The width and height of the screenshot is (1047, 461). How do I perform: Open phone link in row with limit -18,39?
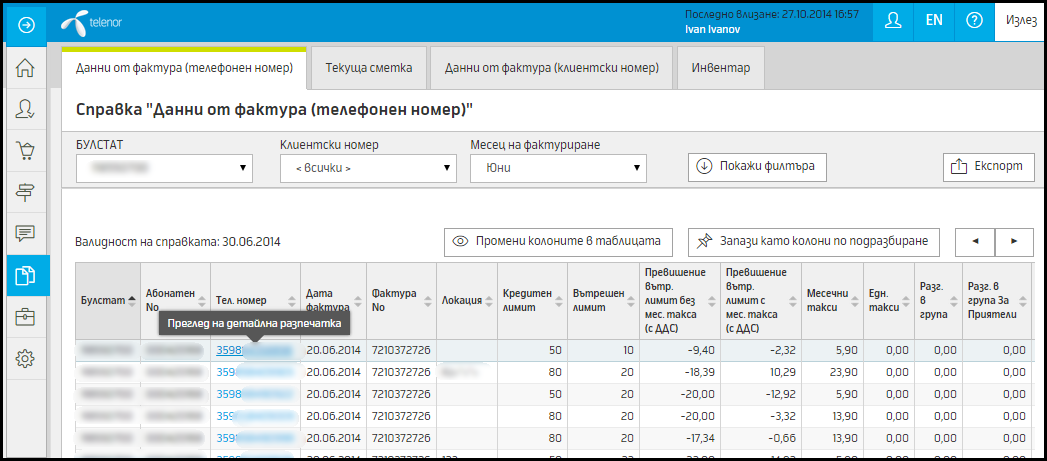[254, 371]
